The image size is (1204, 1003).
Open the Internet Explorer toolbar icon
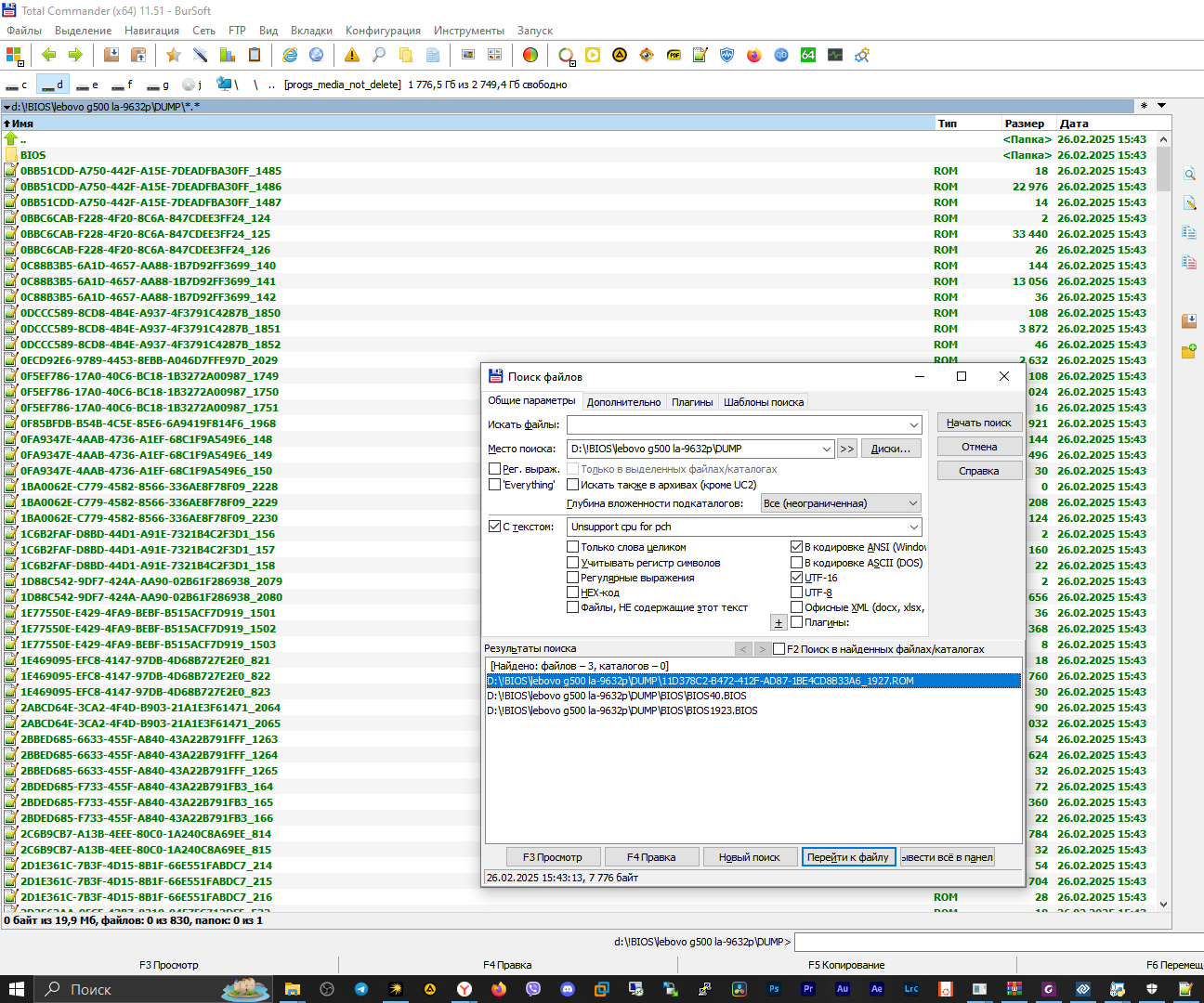click(290, 55)
